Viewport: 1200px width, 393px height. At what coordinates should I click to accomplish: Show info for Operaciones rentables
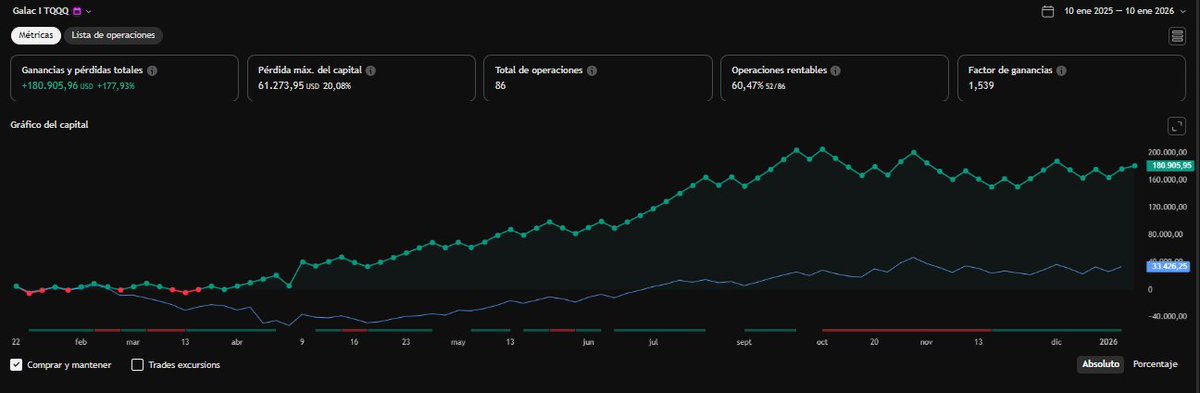(x=835, y=71)
